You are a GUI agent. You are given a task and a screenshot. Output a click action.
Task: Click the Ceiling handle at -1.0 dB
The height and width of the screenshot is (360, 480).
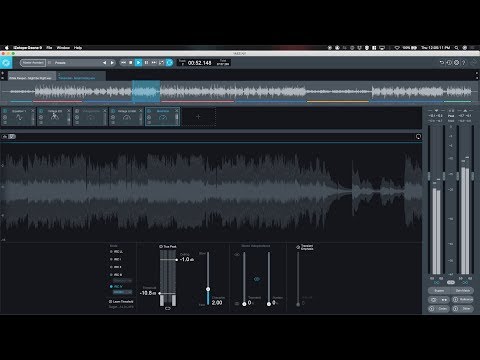(x=176, y=260)
